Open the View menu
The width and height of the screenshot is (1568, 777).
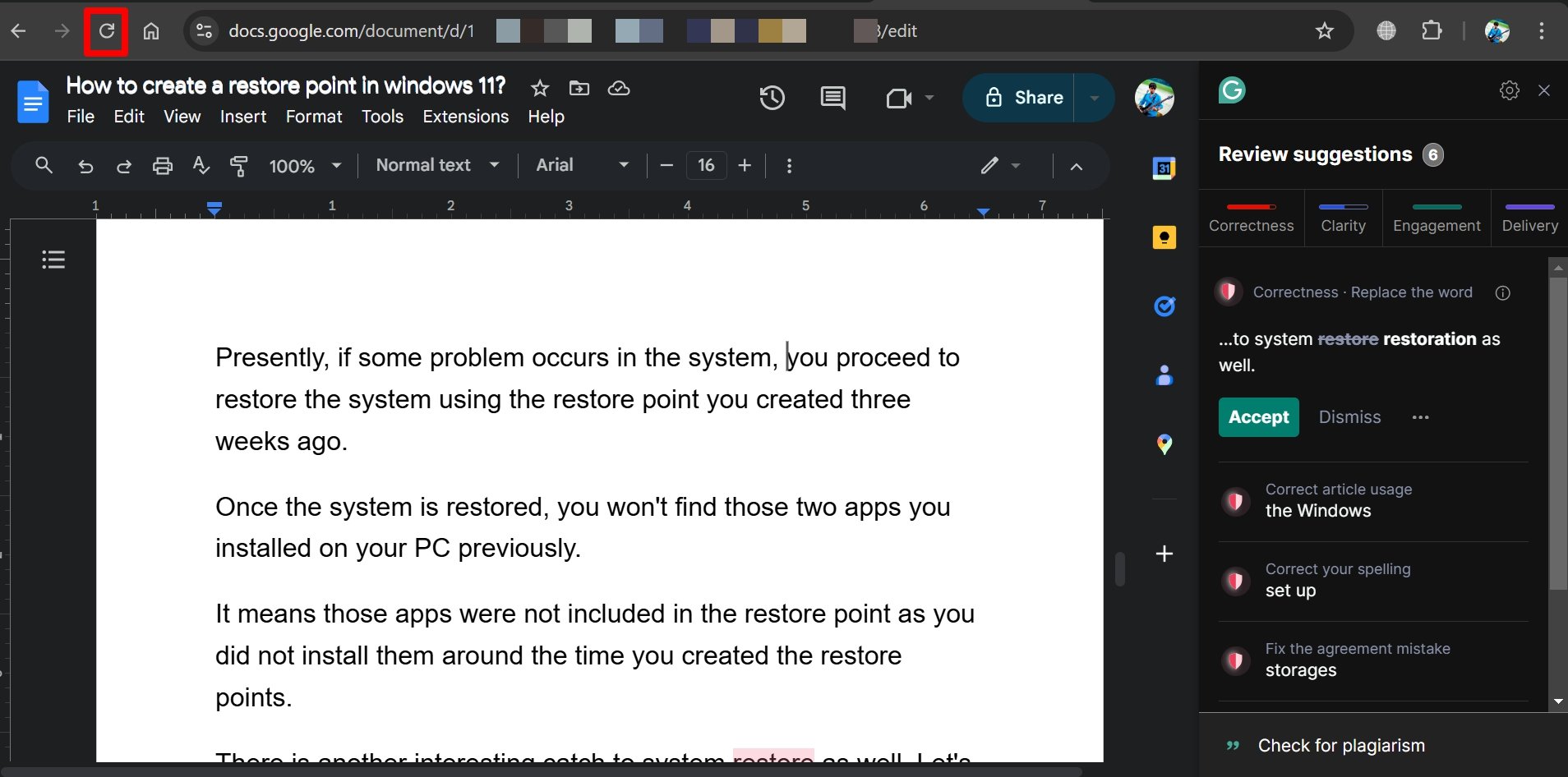tap(182, 117)
